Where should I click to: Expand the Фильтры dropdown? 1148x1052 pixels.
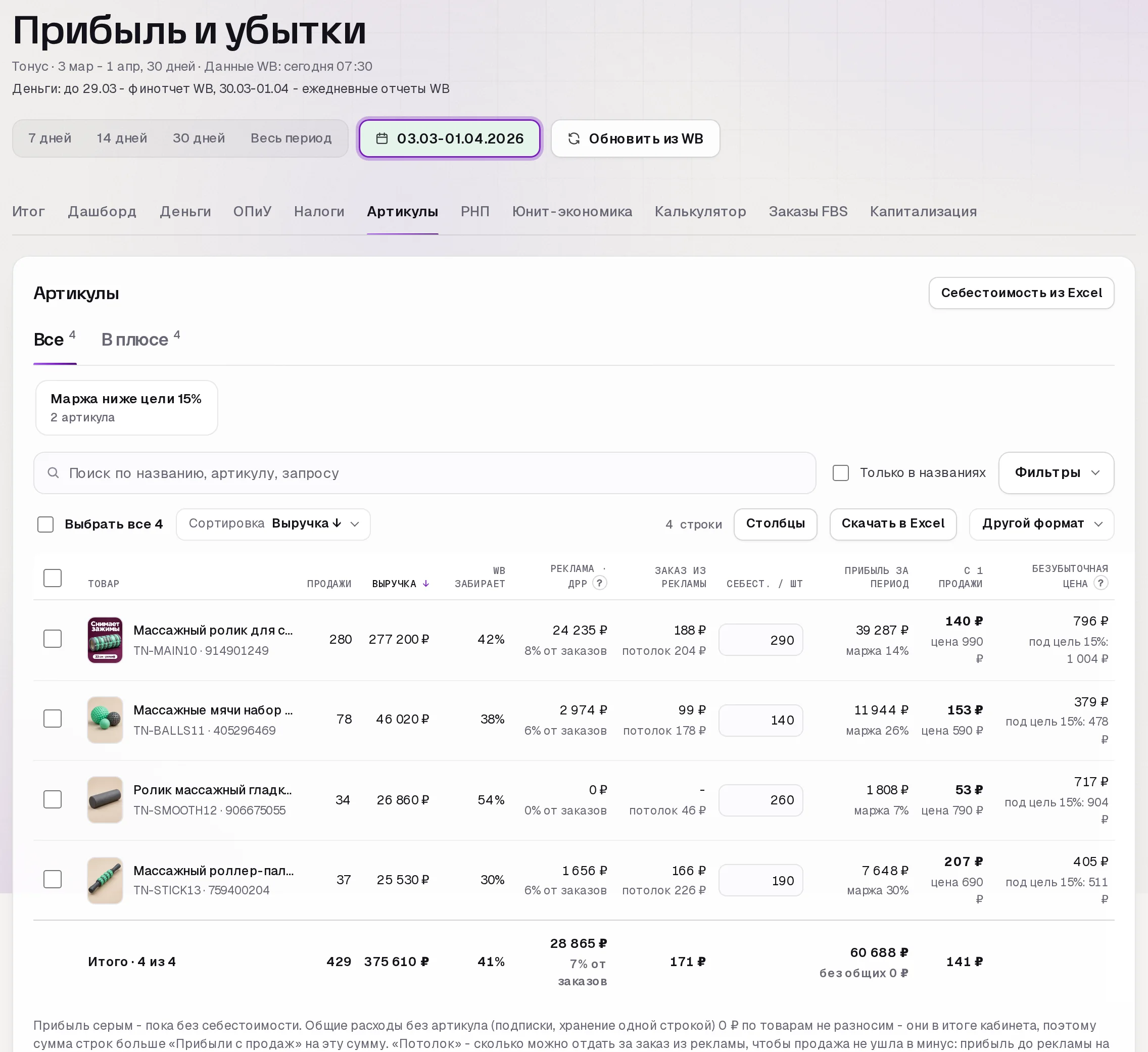click(x=1056, y=473)
